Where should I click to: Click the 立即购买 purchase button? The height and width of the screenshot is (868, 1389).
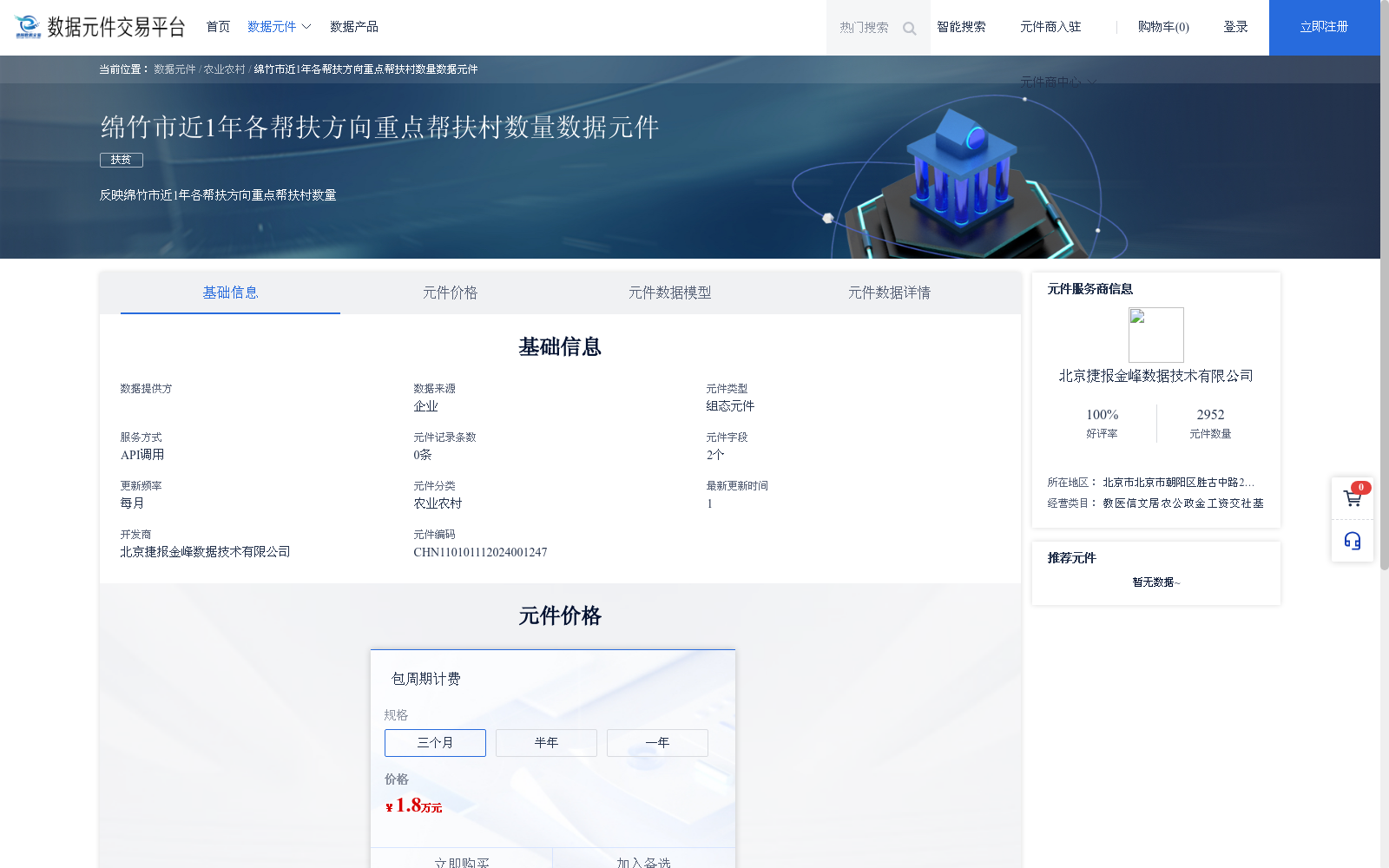(461, 863)
